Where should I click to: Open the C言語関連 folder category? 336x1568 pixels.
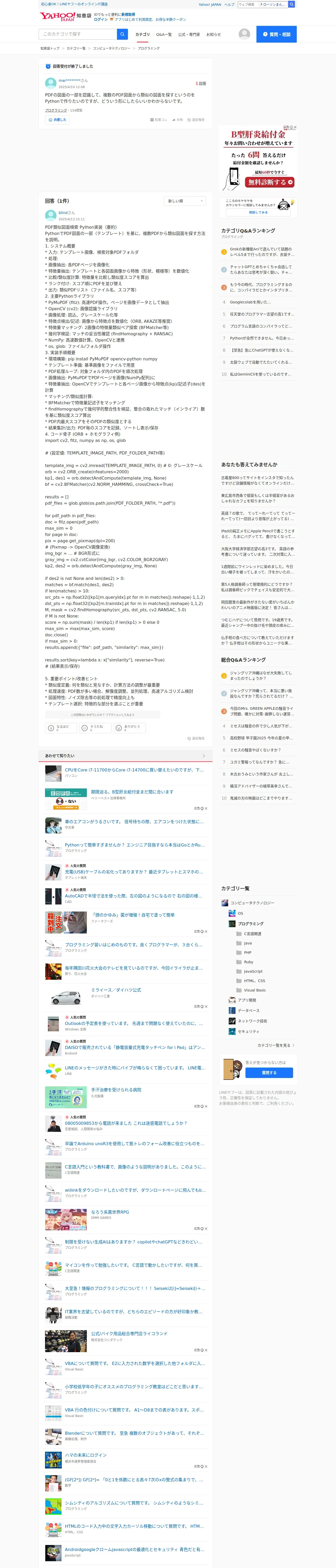[x=249, y=934]
